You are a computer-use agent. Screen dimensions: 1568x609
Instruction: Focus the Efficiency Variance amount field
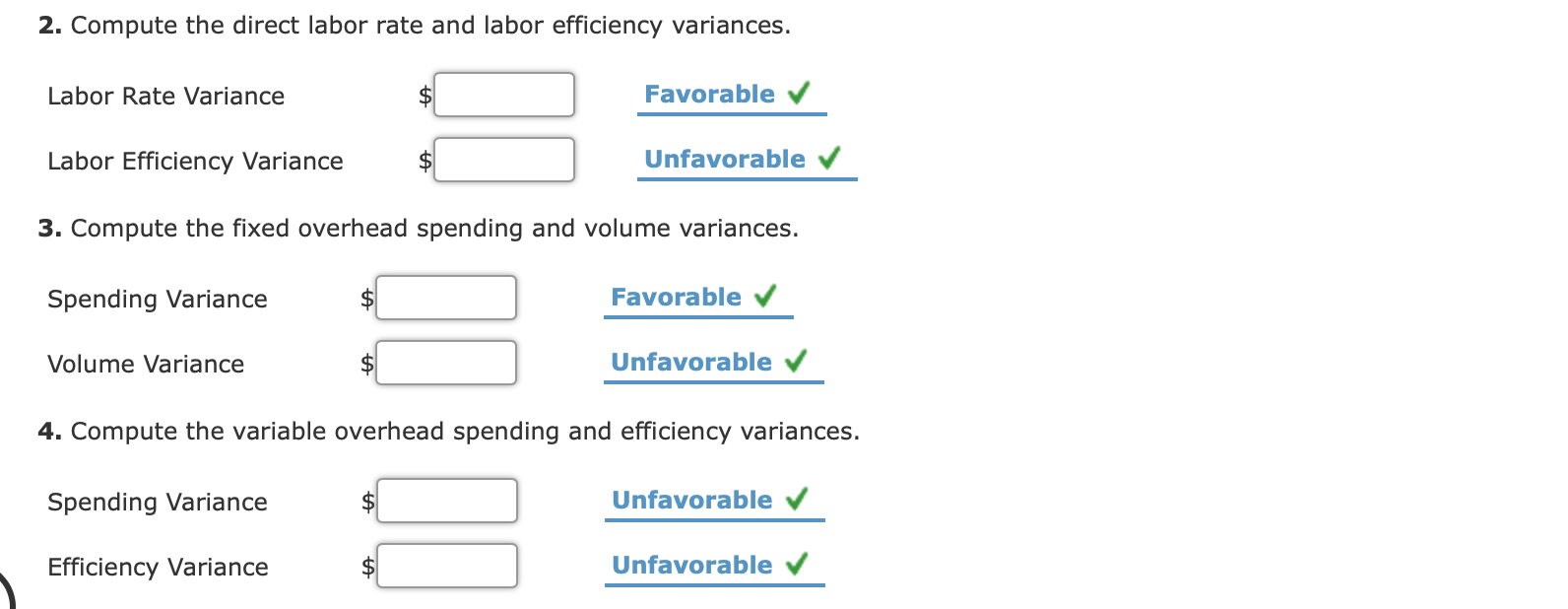point(447,566)
